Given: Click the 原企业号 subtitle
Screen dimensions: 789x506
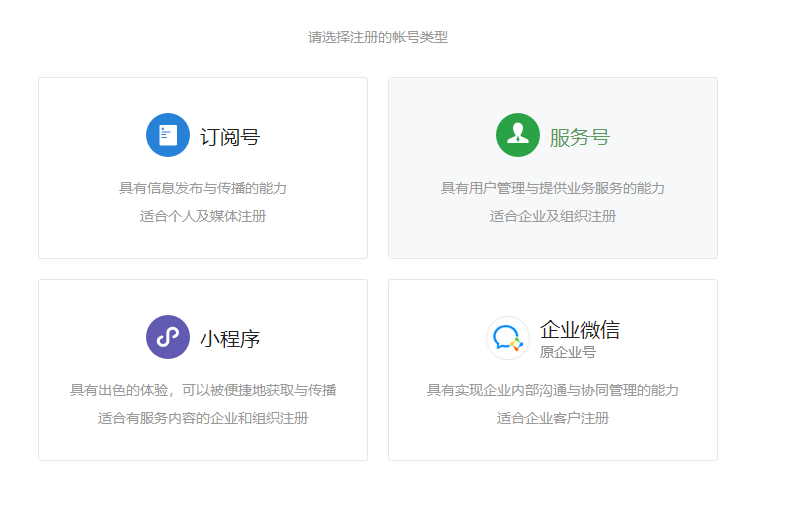Looking at the screenshot, I should point(568,352).
